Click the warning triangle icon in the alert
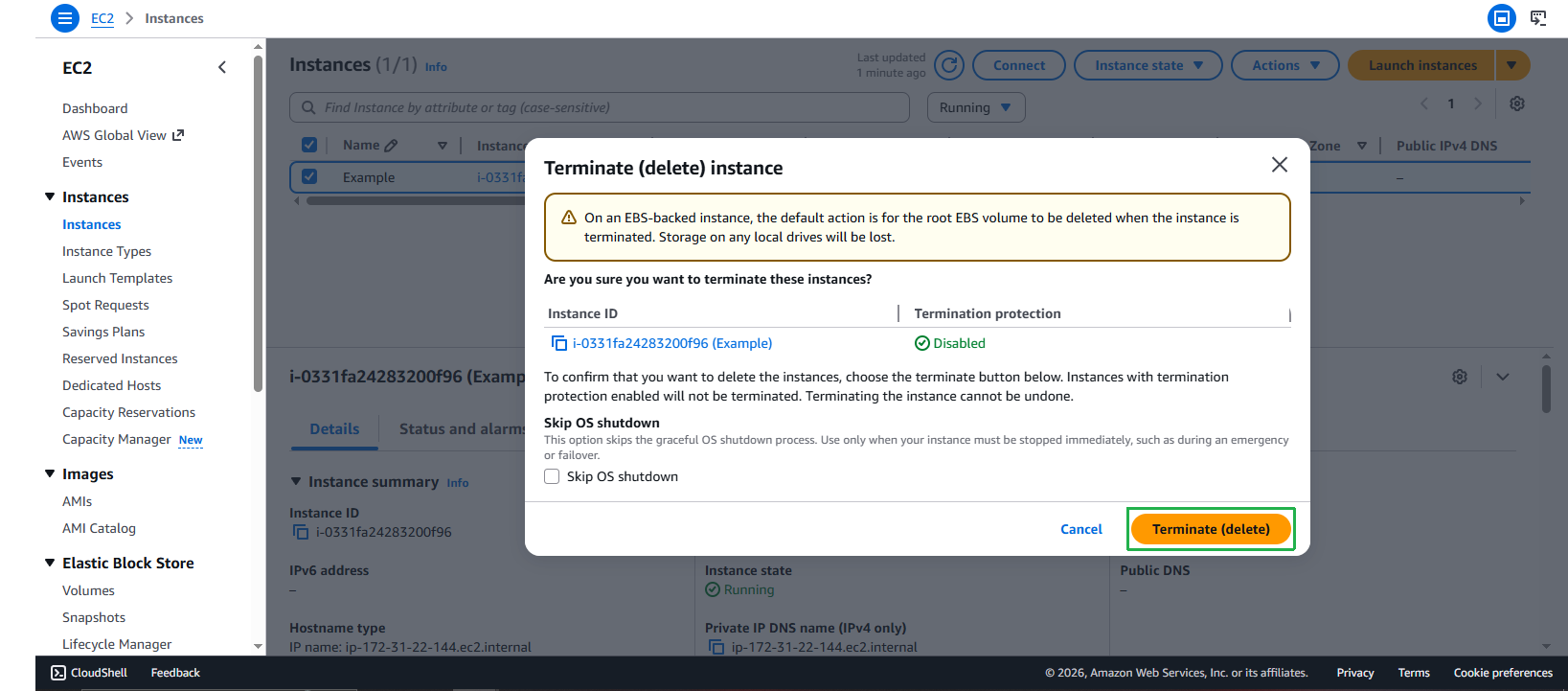The width and height of the screenshot is (1568, 691). coord(569,218)
